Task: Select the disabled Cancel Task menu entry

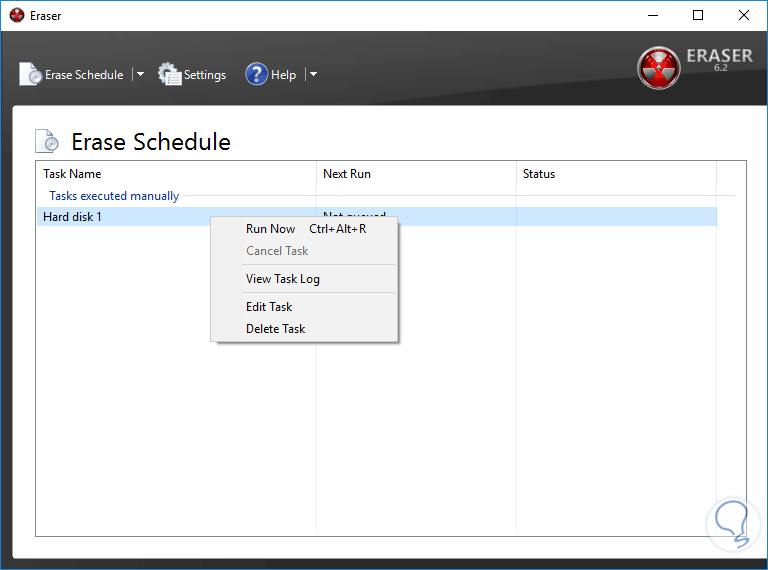Action: [x=305, y=251]
